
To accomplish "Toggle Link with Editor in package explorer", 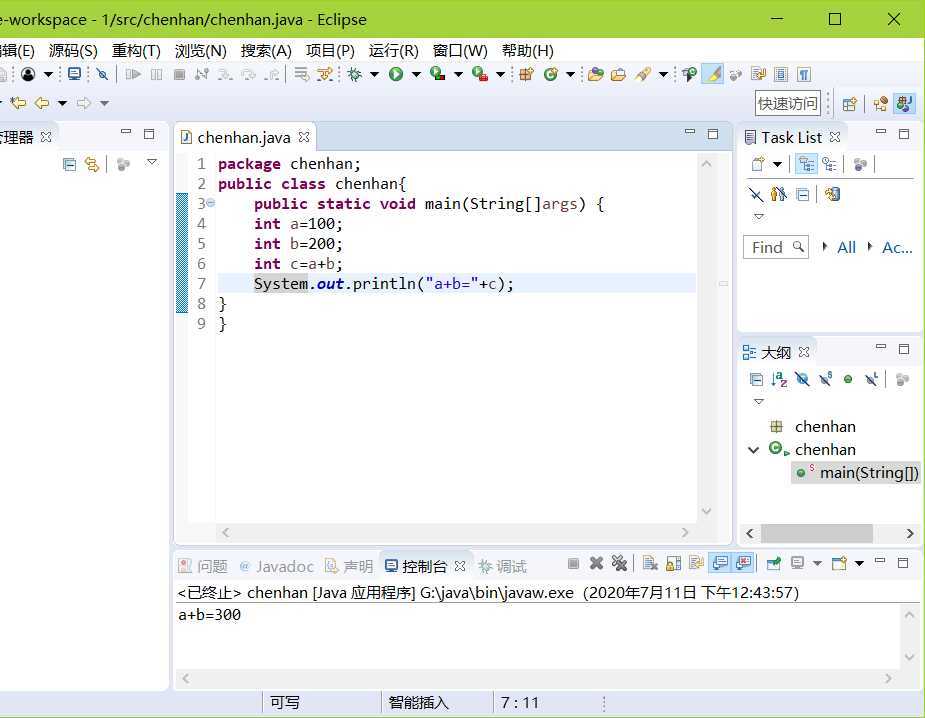I will pyautogui.click(x=91, y=165).
